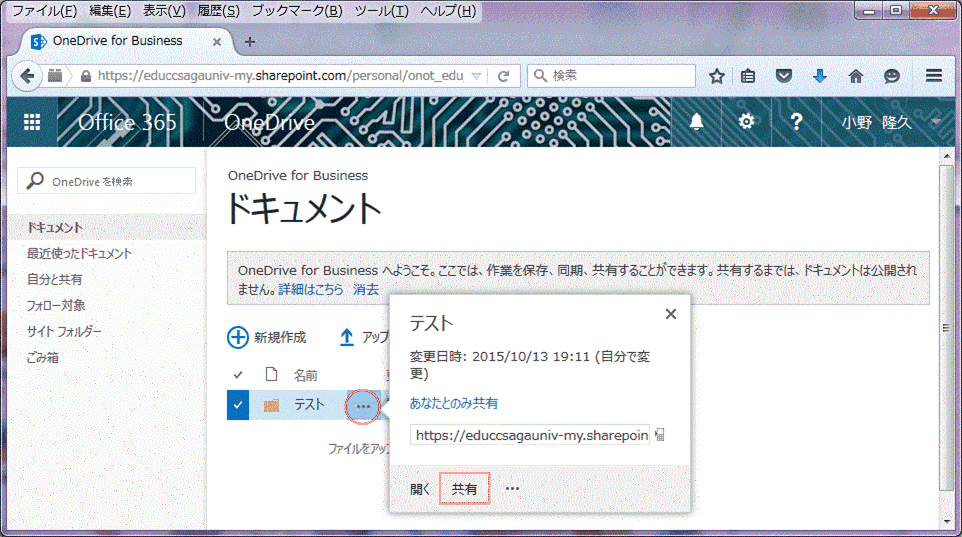Reload the page with the refresh icon
Screen dimensions: 962x537
504,76
